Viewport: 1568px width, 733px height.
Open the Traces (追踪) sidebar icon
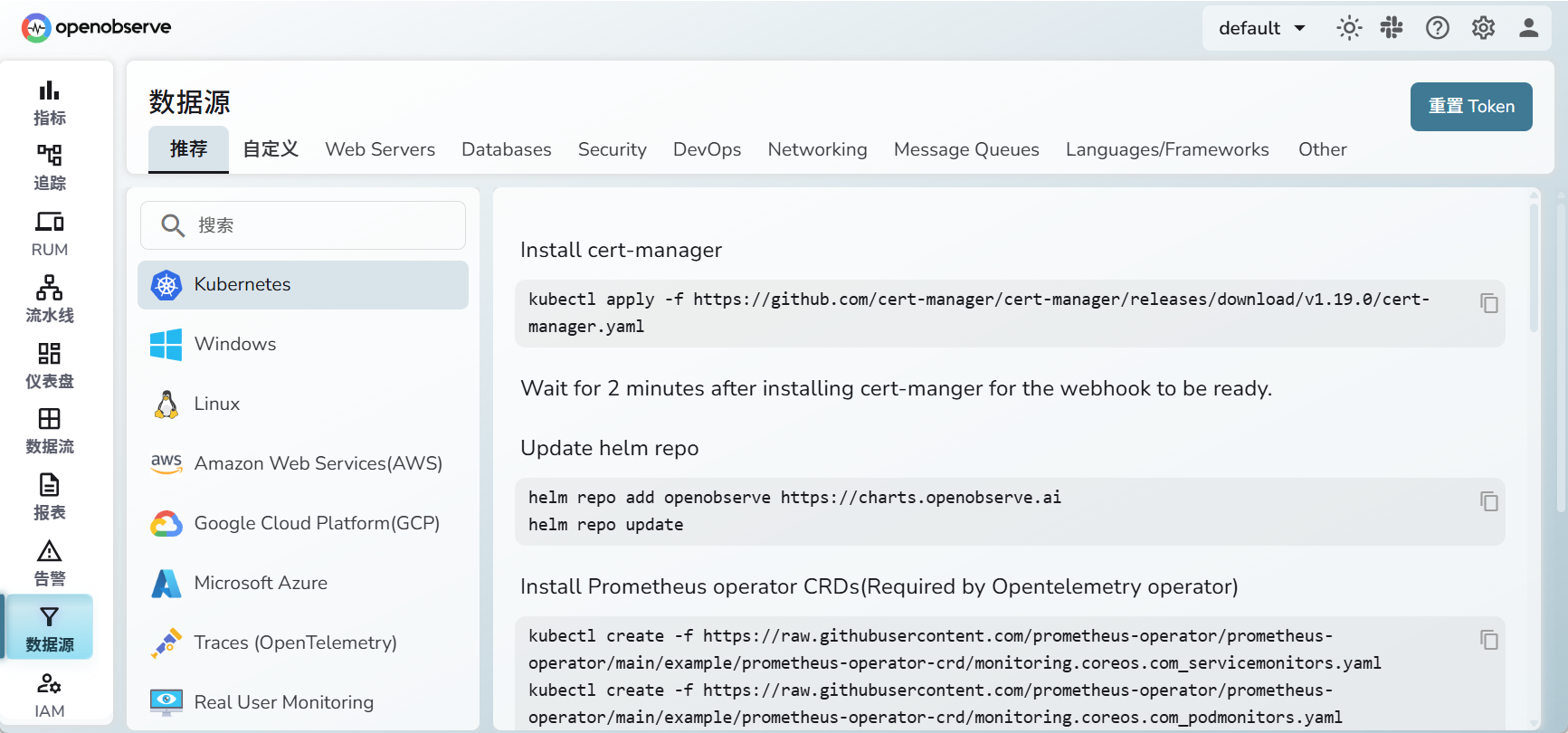pyautogui.click(x=50, y=167)
